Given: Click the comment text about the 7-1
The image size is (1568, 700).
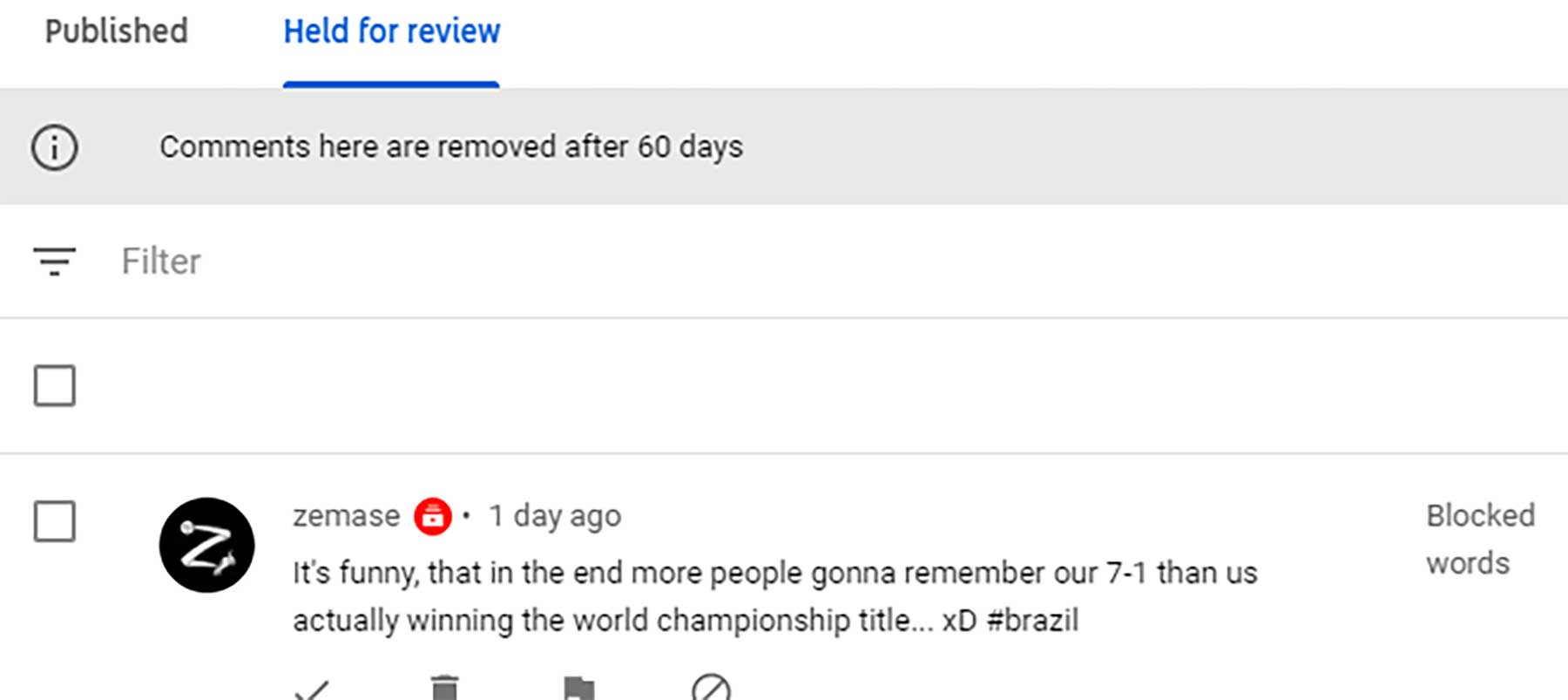Looking at the screenshot, I should pyautogui.click(x=774, y=574).
